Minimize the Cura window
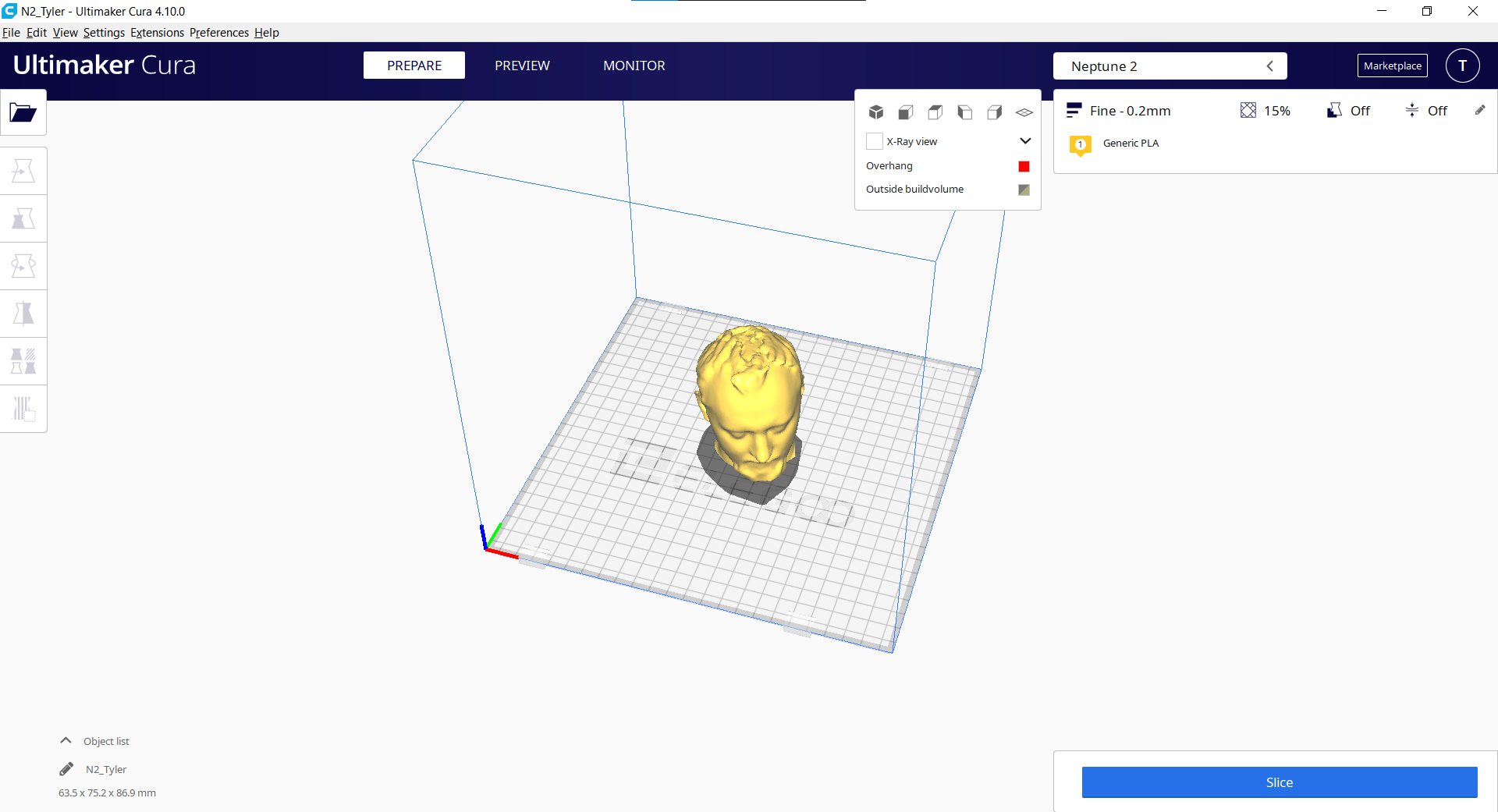 pyautogui.click(x=1382, y=11)
